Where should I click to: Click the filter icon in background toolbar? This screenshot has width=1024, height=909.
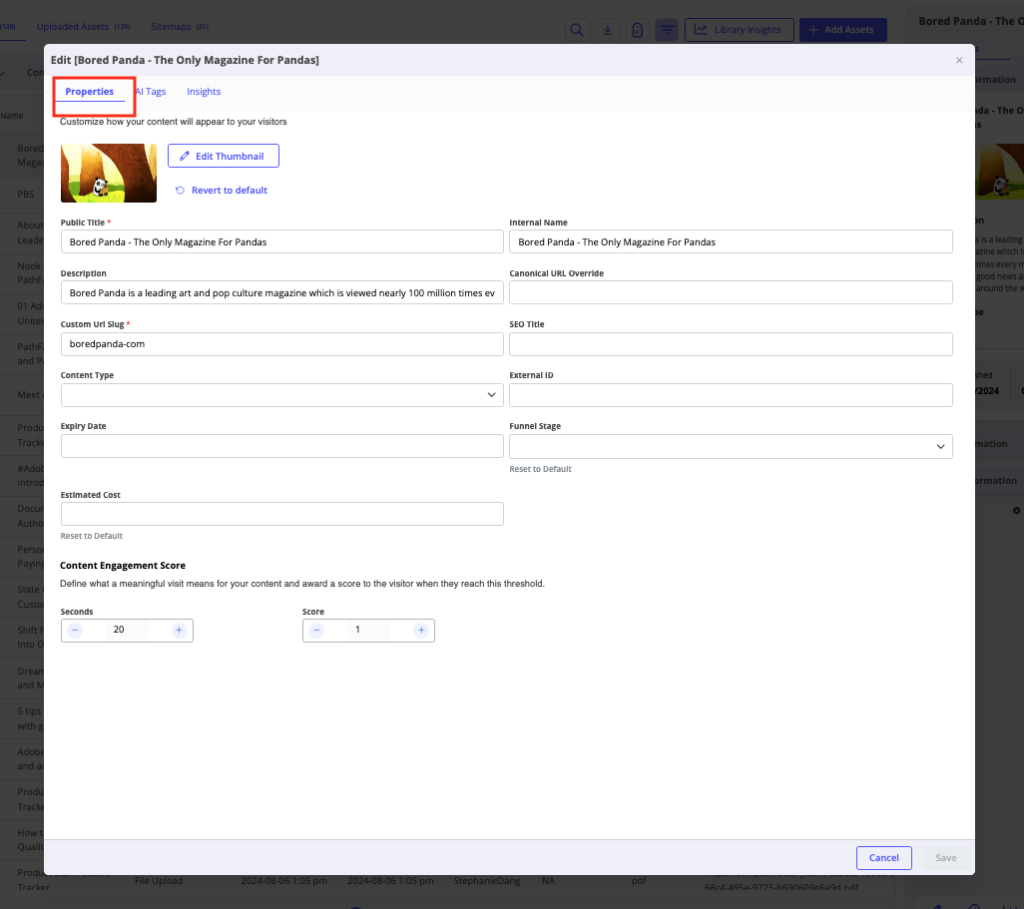667,30
